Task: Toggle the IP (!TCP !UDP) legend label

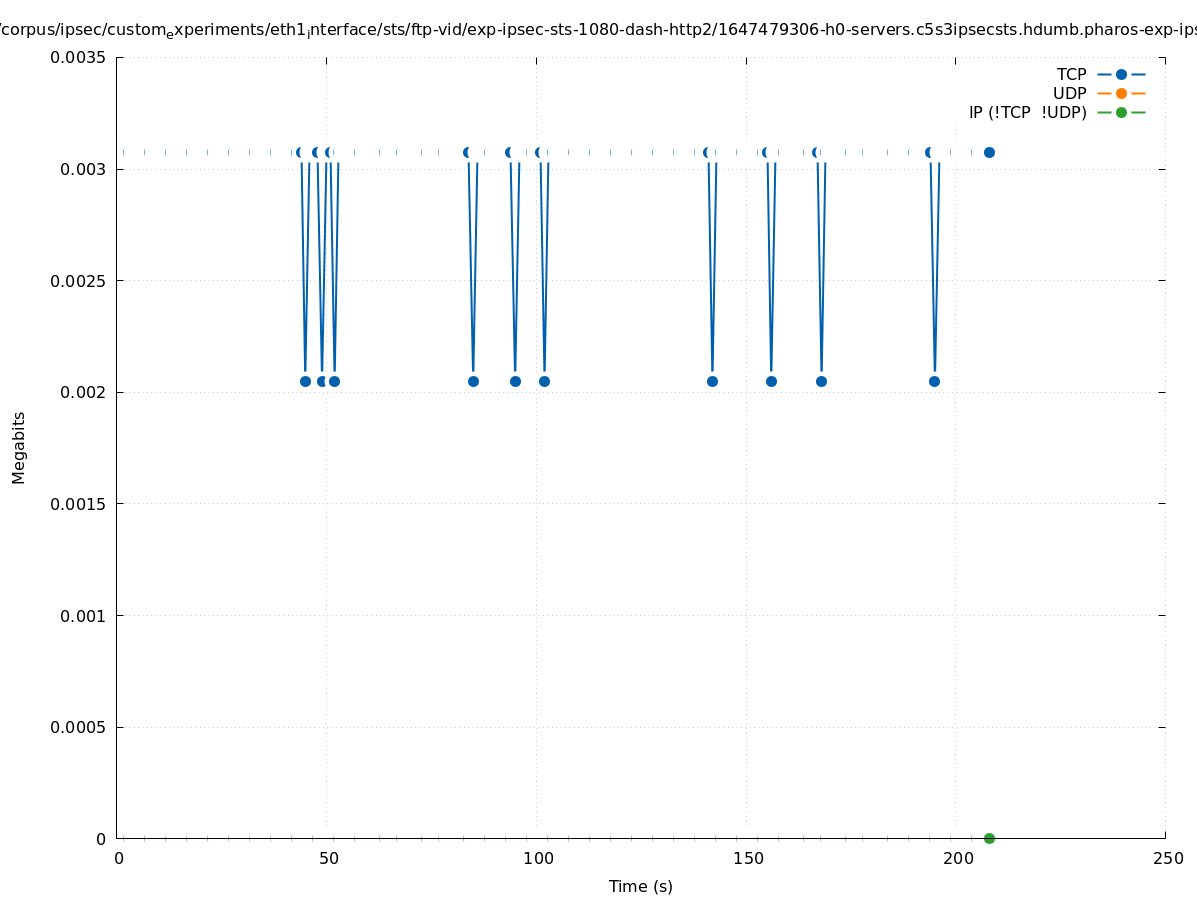Action: pos(1027,113)
